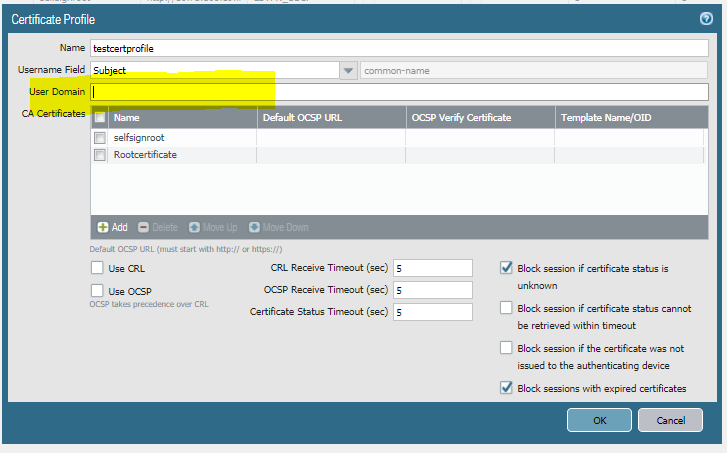This screenshot has height=453, width=727.
Task: Click the OCSP Verify Certificate column header
Action: point(480,118)
